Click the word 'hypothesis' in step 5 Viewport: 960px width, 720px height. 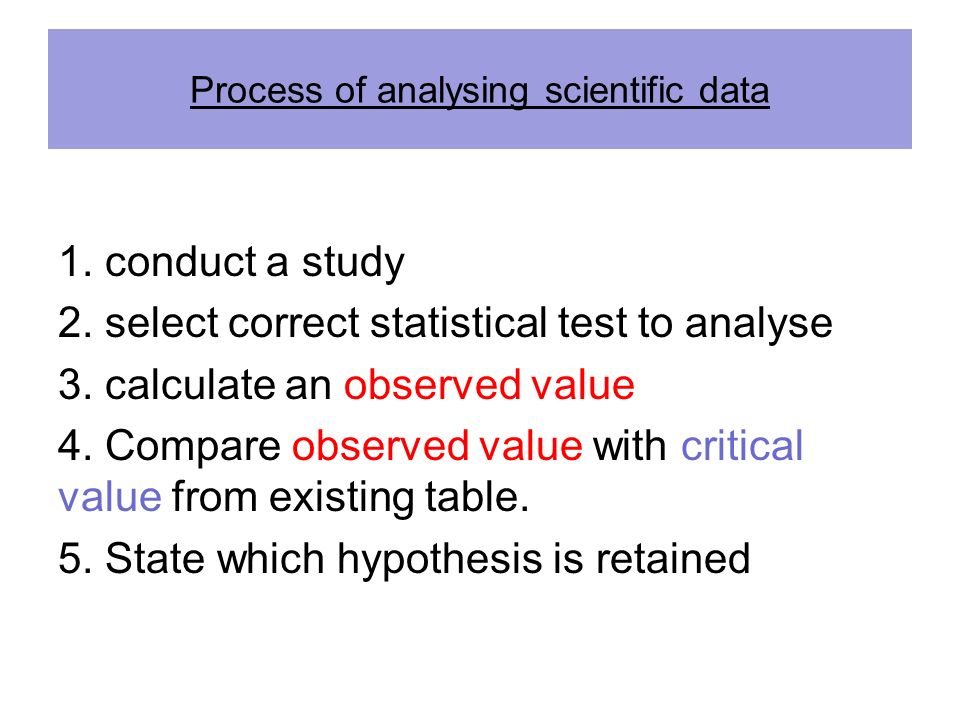[x=440, y=560]
